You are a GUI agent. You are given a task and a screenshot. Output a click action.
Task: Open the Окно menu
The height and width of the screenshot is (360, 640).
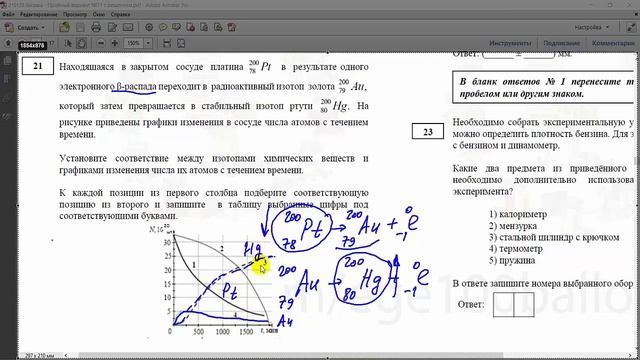[98, 14]
